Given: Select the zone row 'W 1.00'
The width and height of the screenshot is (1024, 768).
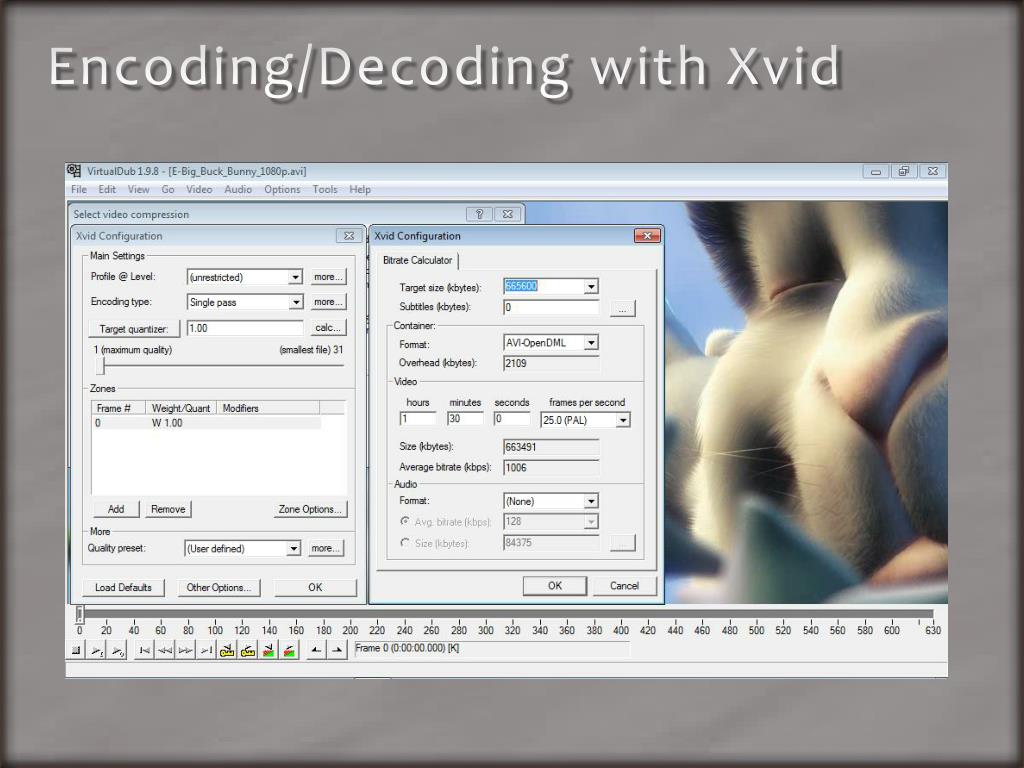Looking at the screenshot, I should coord(206,423).
